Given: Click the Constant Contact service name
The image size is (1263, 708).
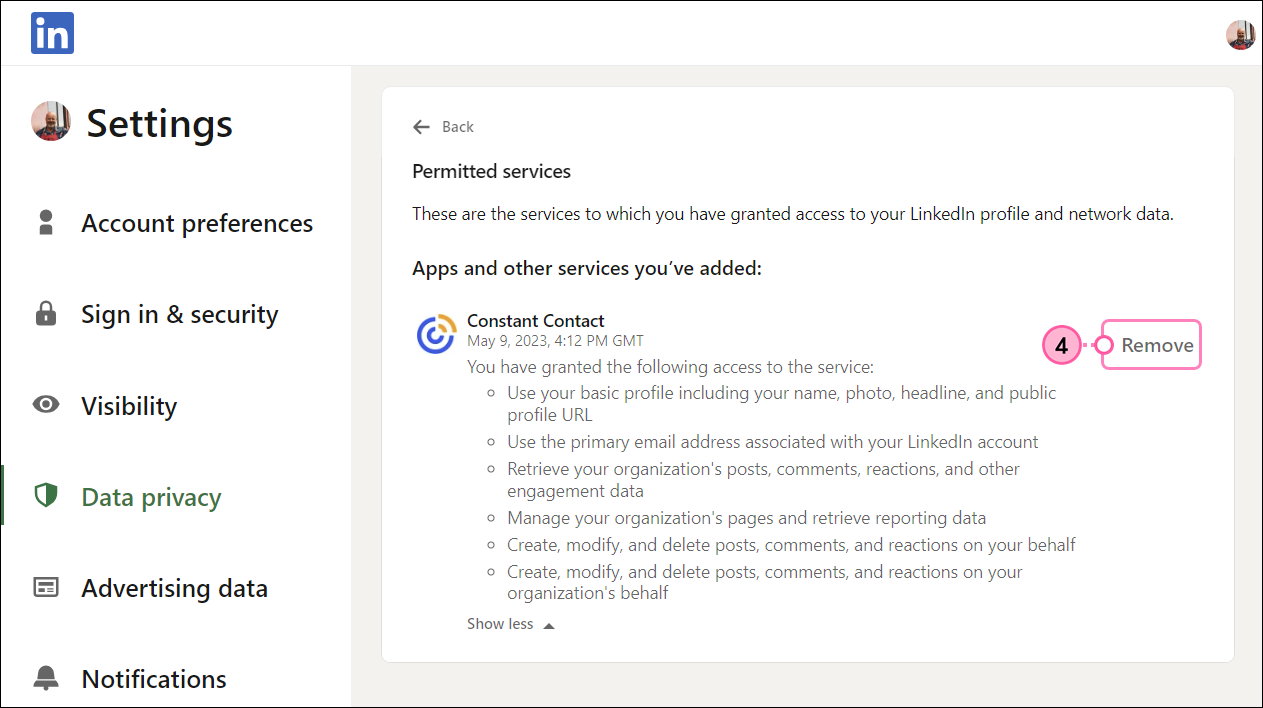Looking at the screenshot, I should [536, 321].
